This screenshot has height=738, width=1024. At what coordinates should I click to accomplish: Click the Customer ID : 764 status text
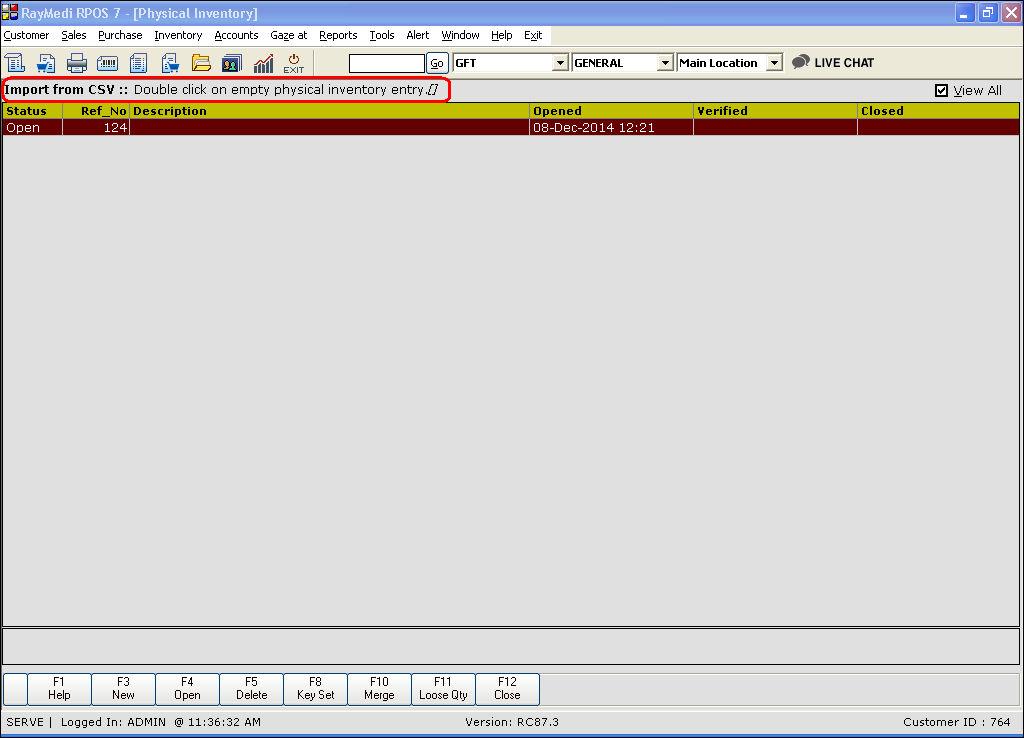[x=957, y=722]
